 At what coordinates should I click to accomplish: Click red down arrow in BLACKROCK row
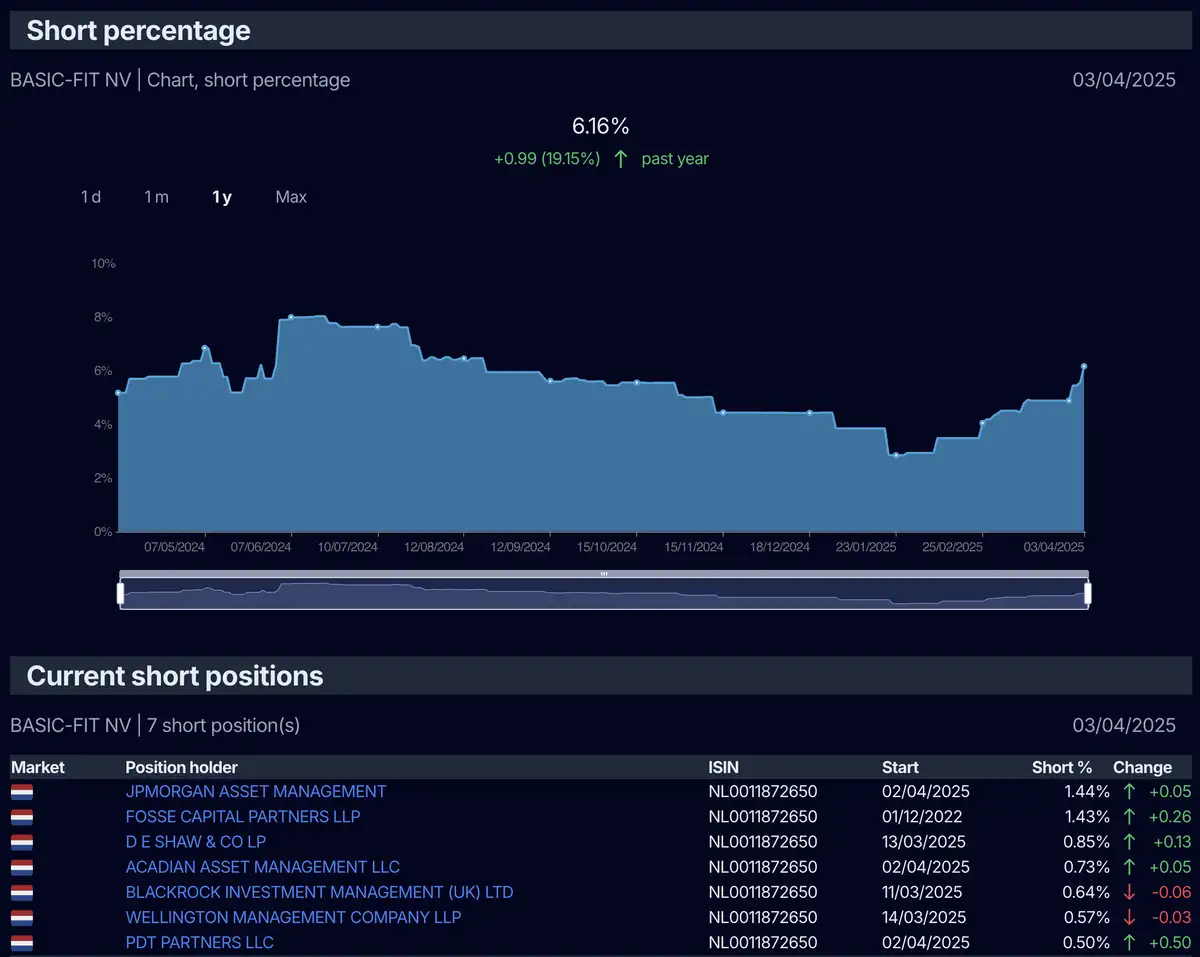pos(1129,892)
